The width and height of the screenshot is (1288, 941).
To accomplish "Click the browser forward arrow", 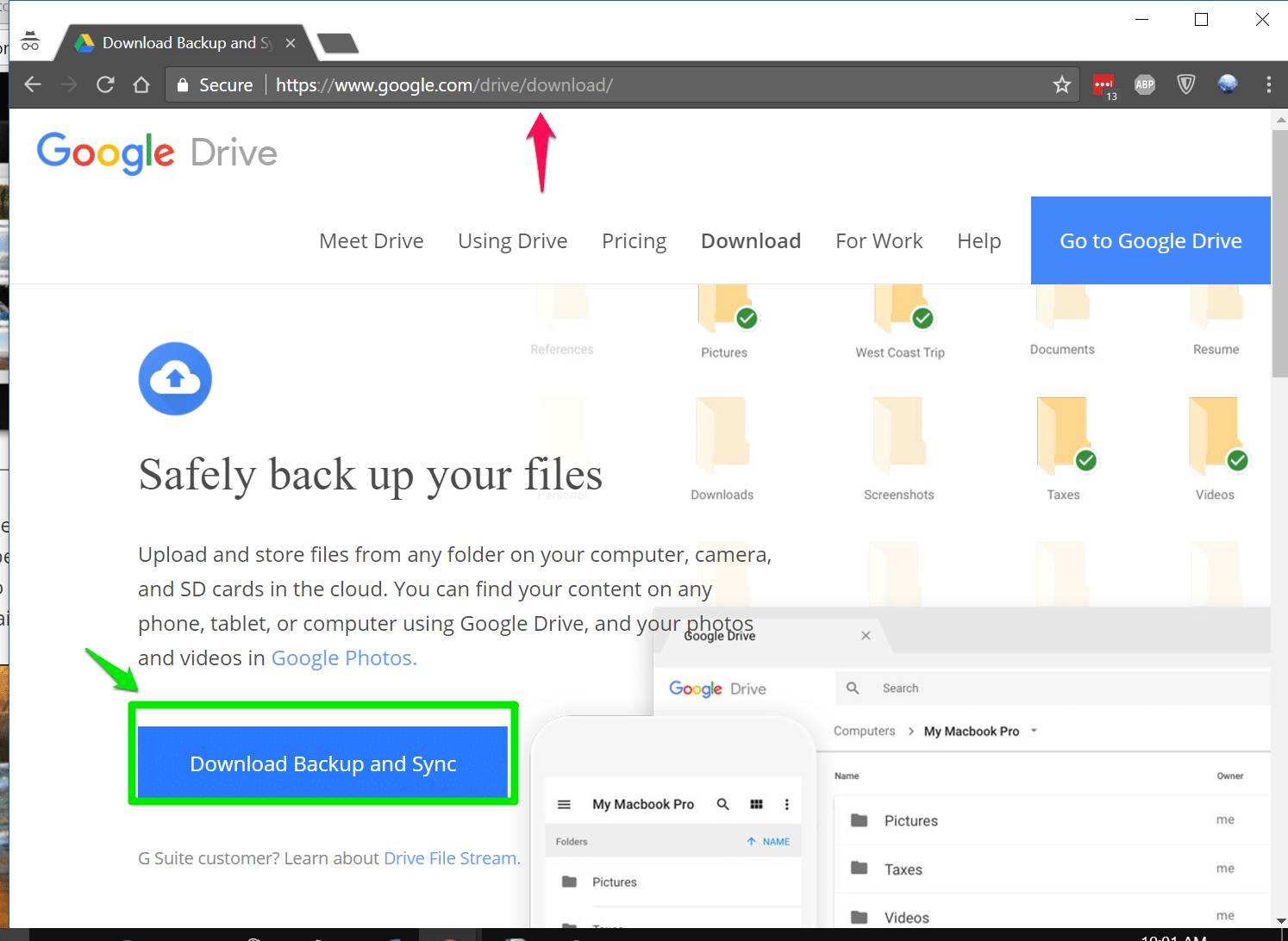I will [x=69, y=84].
